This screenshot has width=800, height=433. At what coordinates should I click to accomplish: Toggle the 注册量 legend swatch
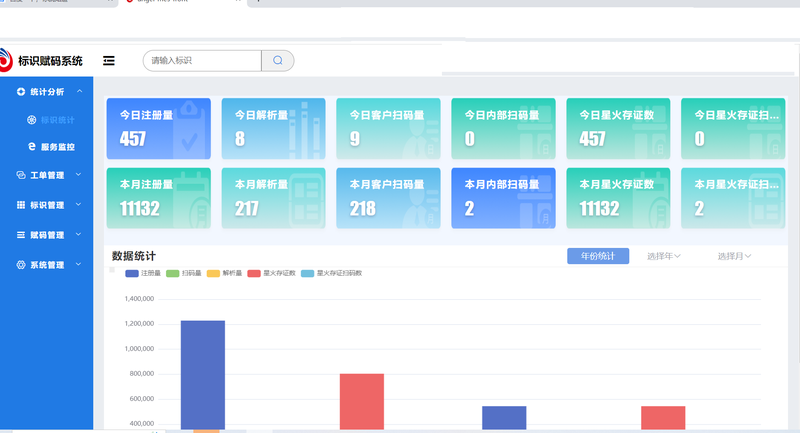(x=132, y=273)
